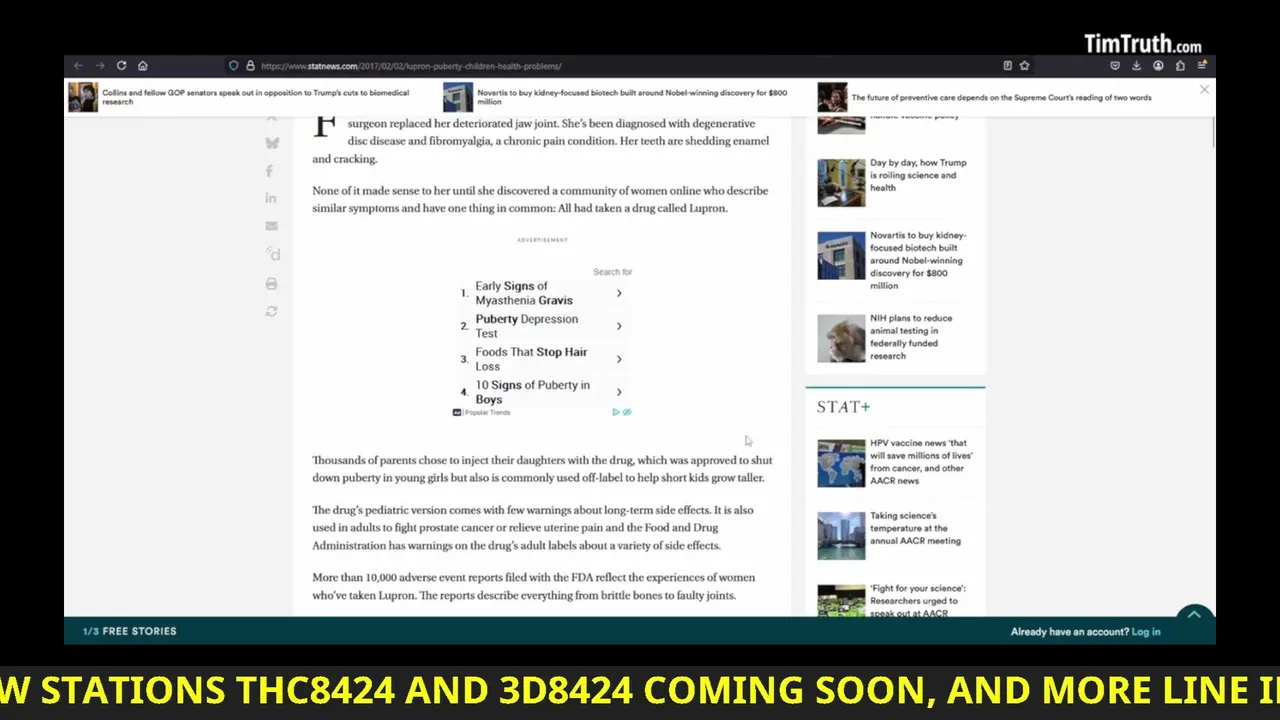Bookmark this page with the star
The width and height of the screenshot is (1280, 720).
(x=1024, y=66)
